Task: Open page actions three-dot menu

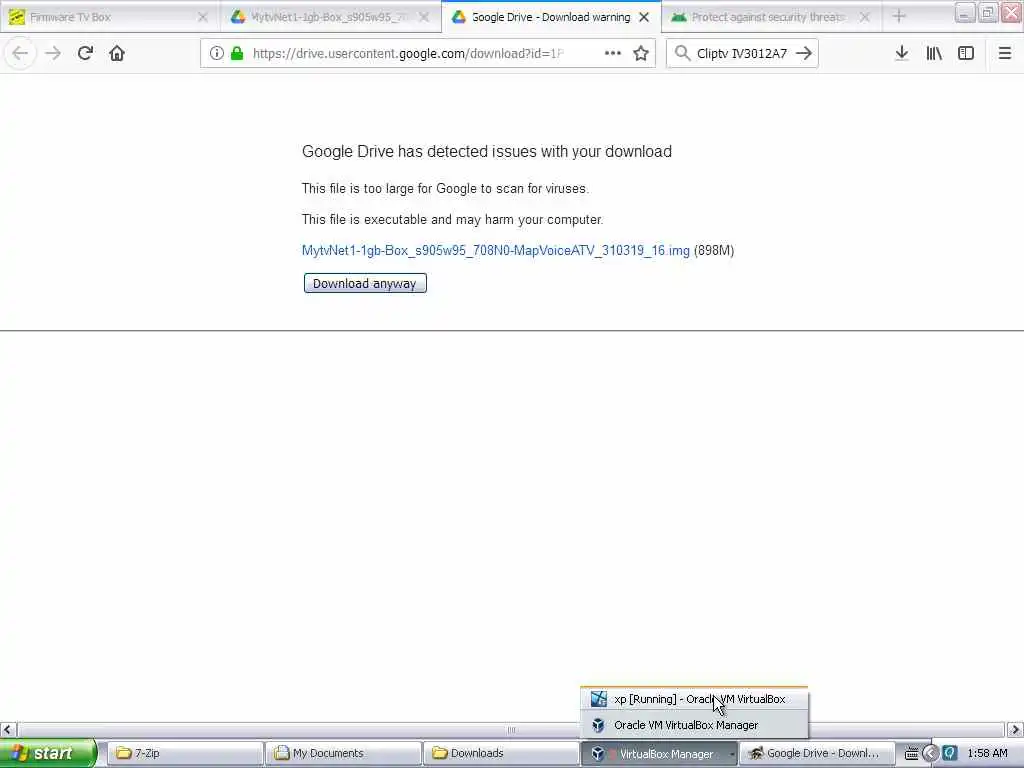Action: [x=613, y=53]
